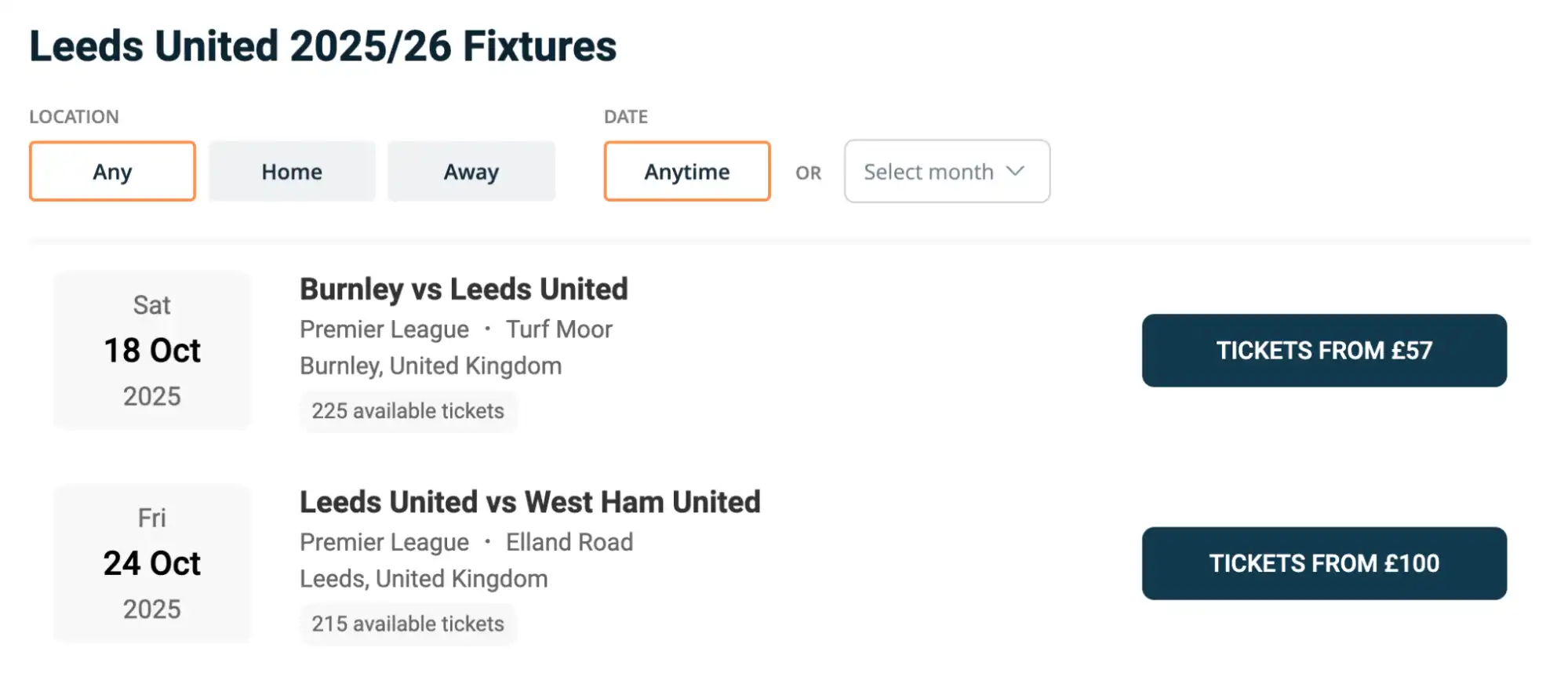
Task: Select the Sat 18 Oct date card
Action: click(x=152, y=351)
